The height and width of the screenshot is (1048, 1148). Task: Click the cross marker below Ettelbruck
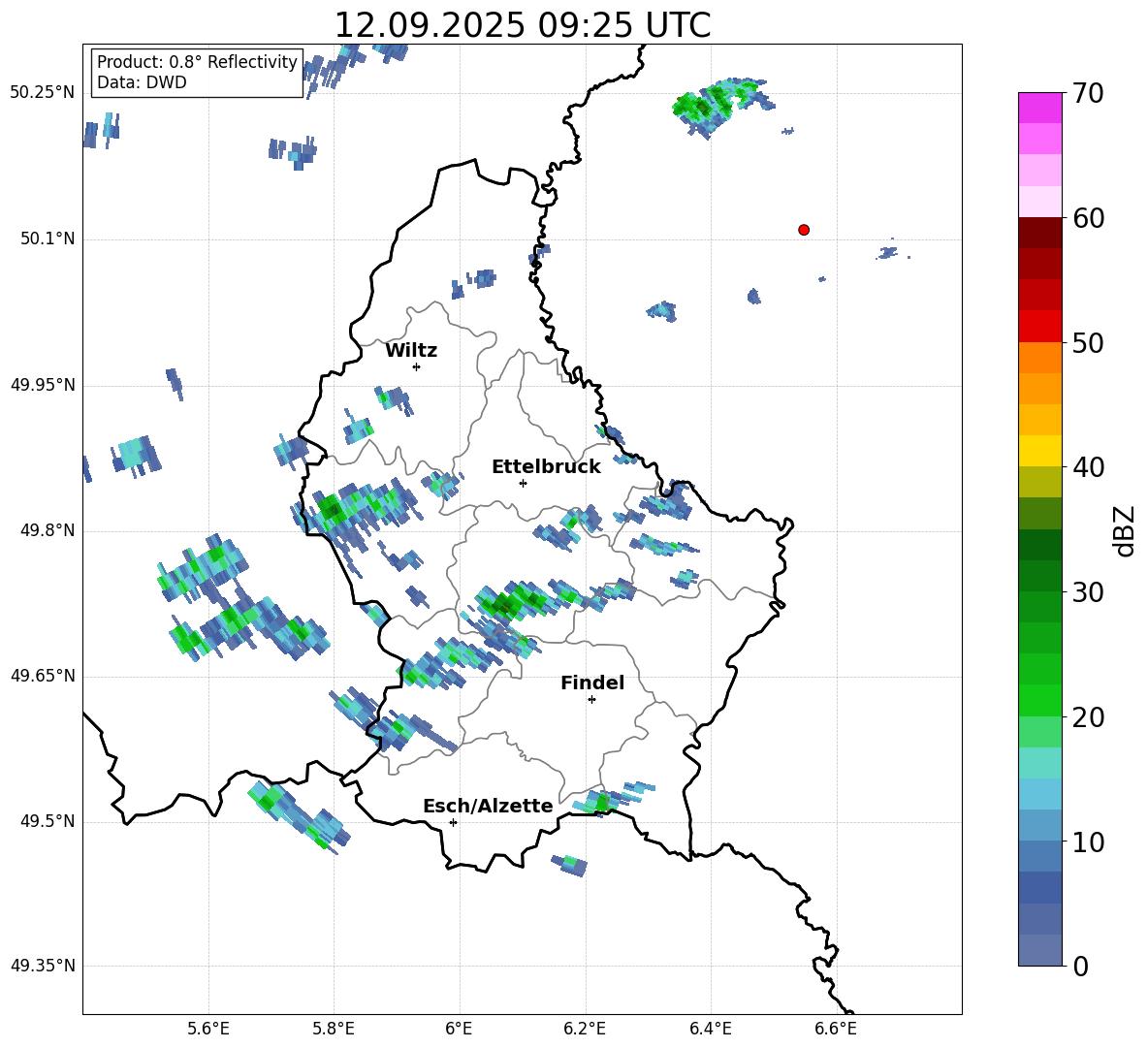coord(523,483)
